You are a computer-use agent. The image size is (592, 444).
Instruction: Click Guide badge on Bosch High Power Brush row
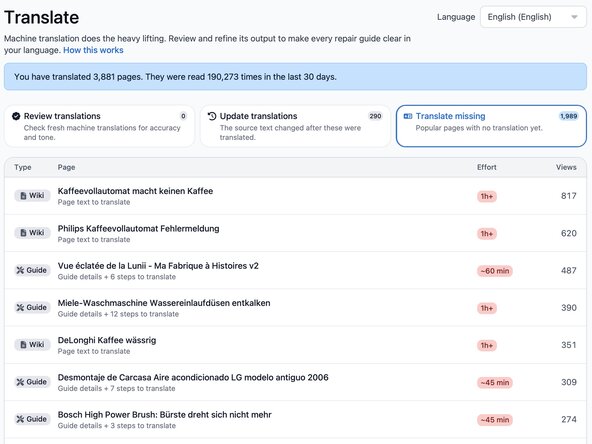click(32, 419)
